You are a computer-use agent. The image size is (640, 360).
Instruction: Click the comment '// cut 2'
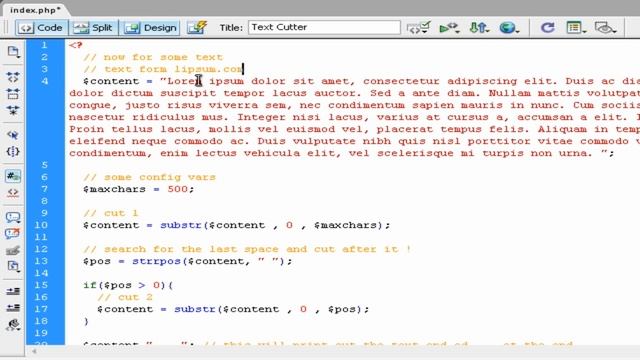coord(125,297)
